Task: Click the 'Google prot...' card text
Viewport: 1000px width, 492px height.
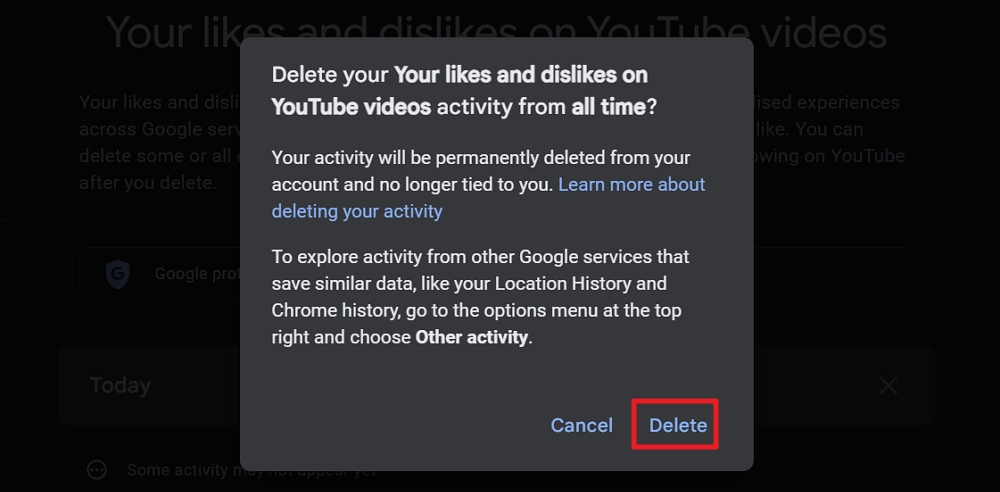Action: (195, 274)
